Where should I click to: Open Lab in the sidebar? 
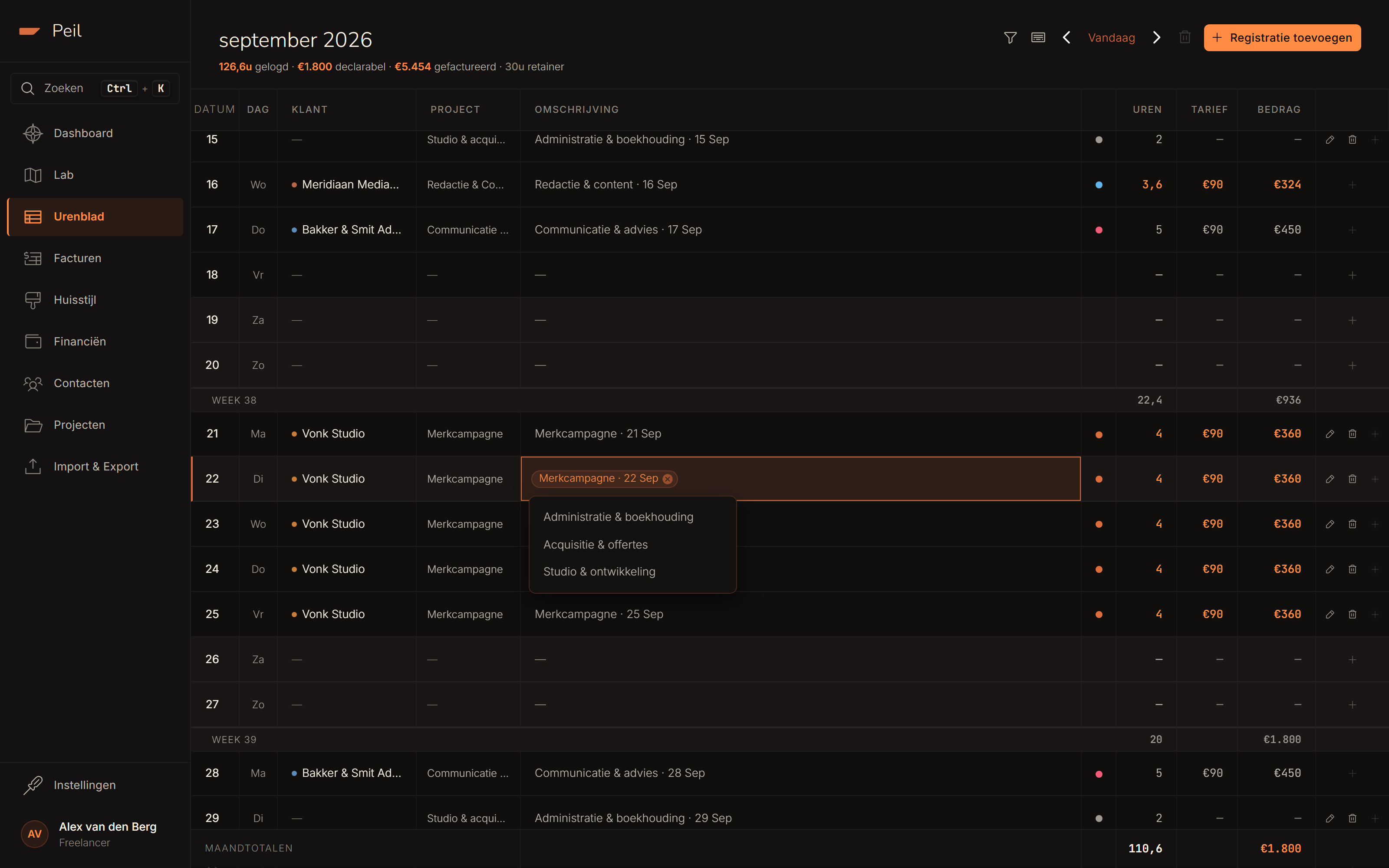pos(95,175)
